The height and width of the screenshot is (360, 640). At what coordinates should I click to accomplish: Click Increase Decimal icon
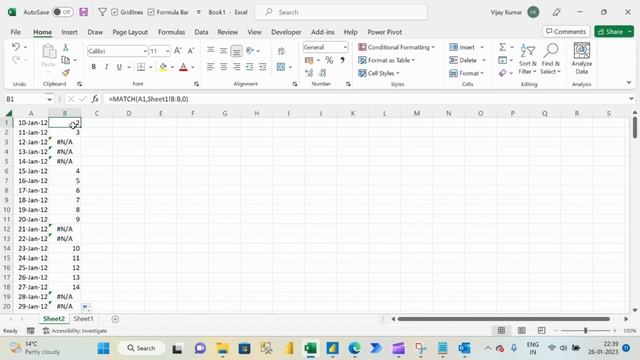tap(309, 73)
